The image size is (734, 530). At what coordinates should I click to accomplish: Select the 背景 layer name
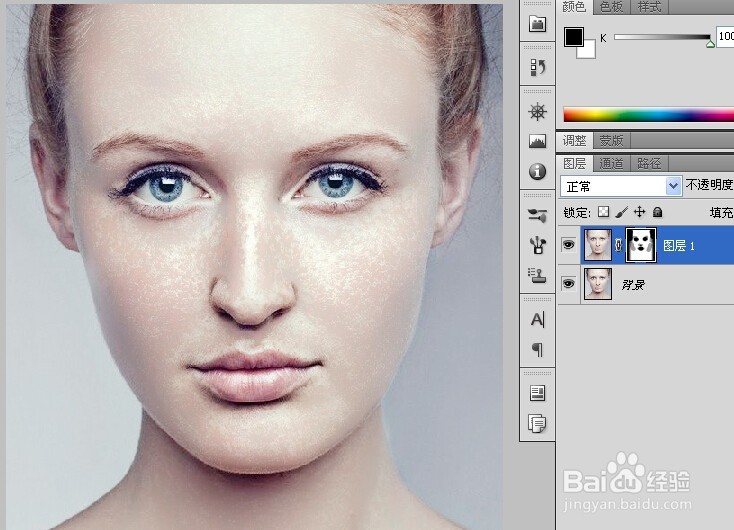[x=633, y=284]
